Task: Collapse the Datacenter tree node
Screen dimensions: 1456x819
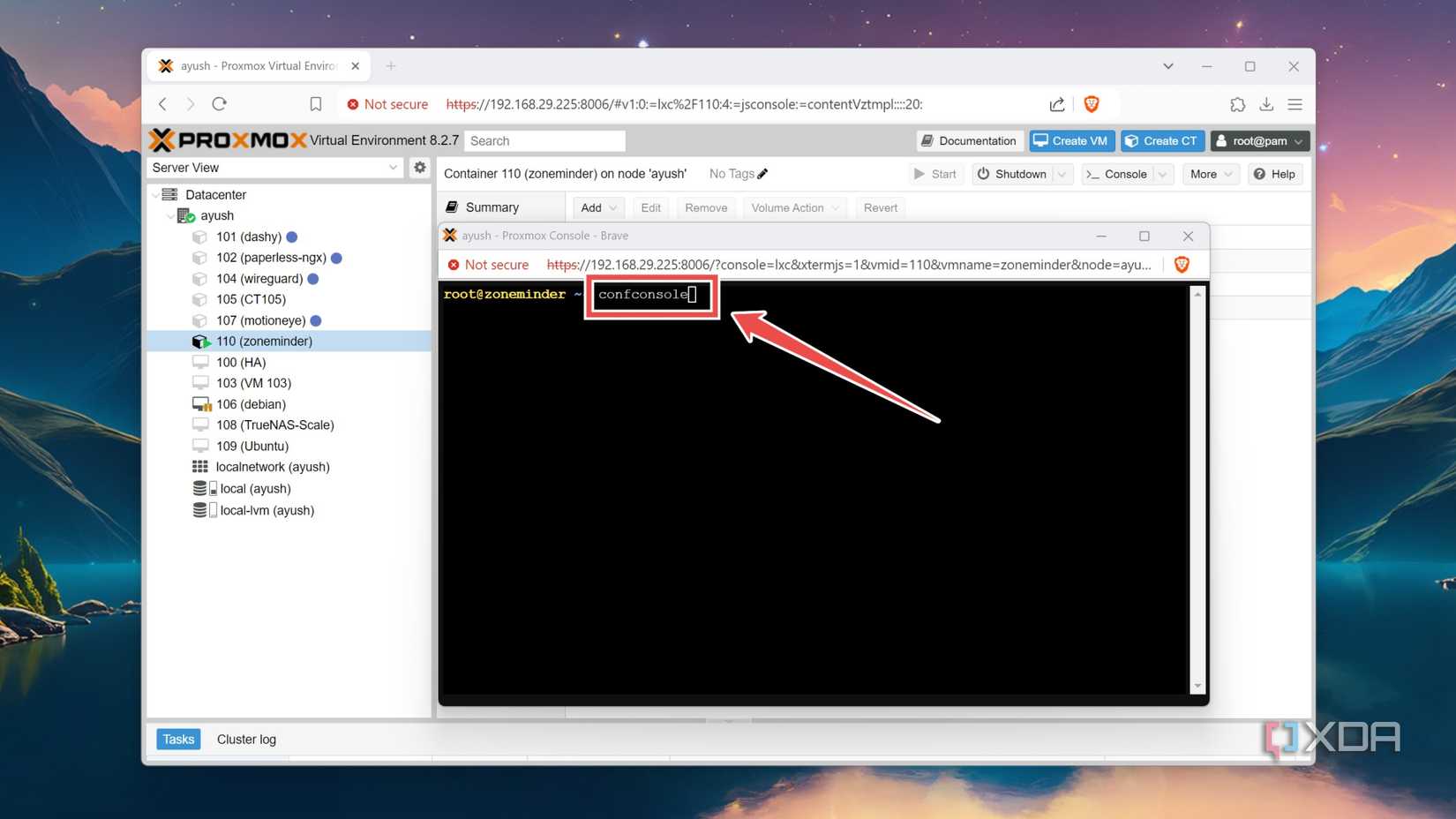Action: [156, 195]
